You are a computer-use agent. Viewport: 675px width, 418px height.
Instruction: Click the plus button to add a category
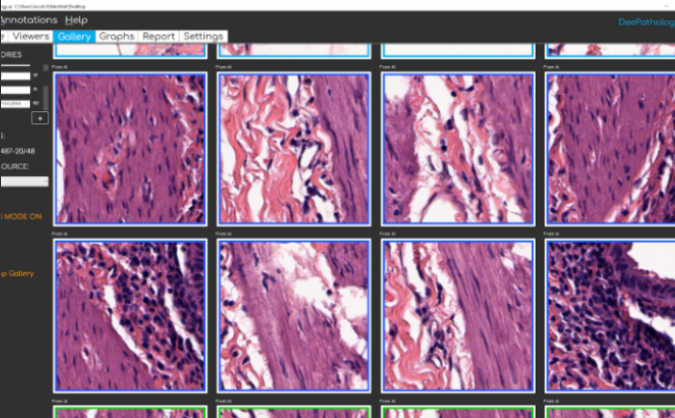(40, 118)
